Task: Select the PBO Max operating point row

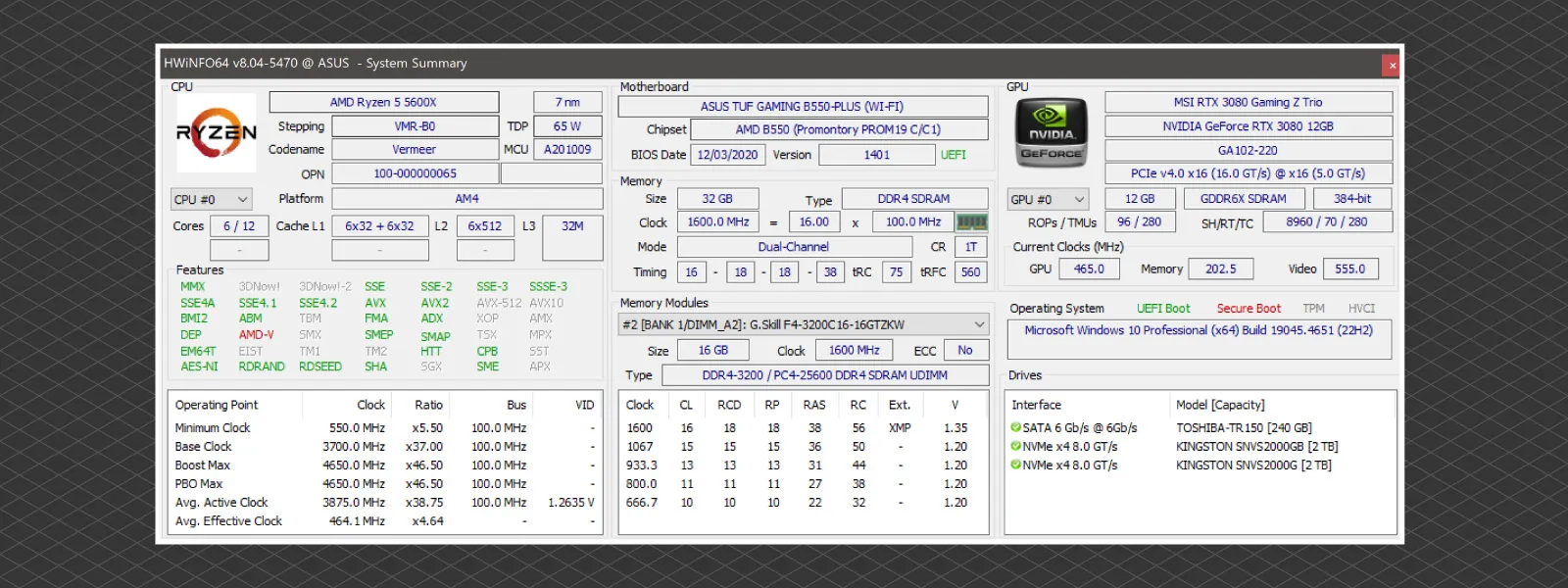Action: (385, 484)
